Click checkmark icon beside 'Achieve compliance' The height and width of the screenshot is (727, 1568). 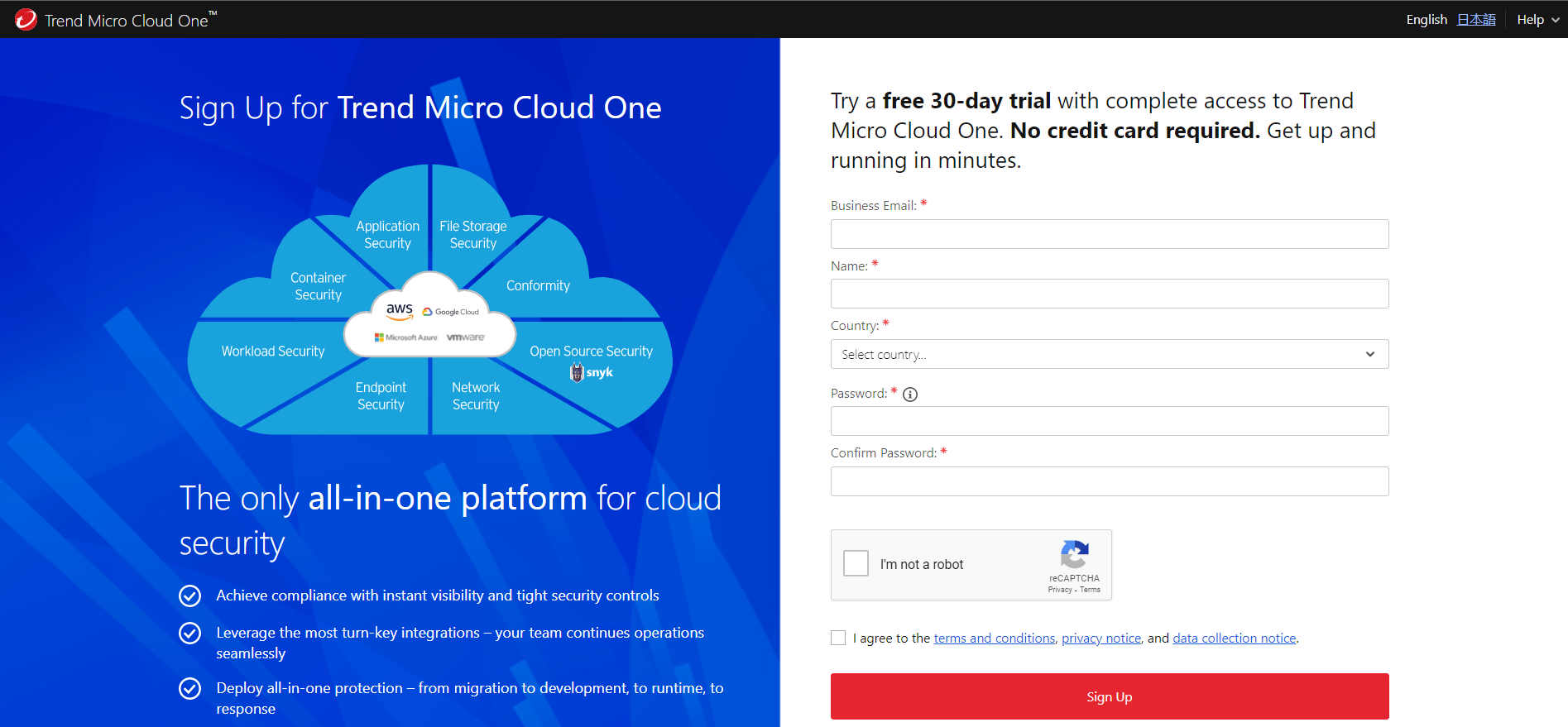point(190,595)
